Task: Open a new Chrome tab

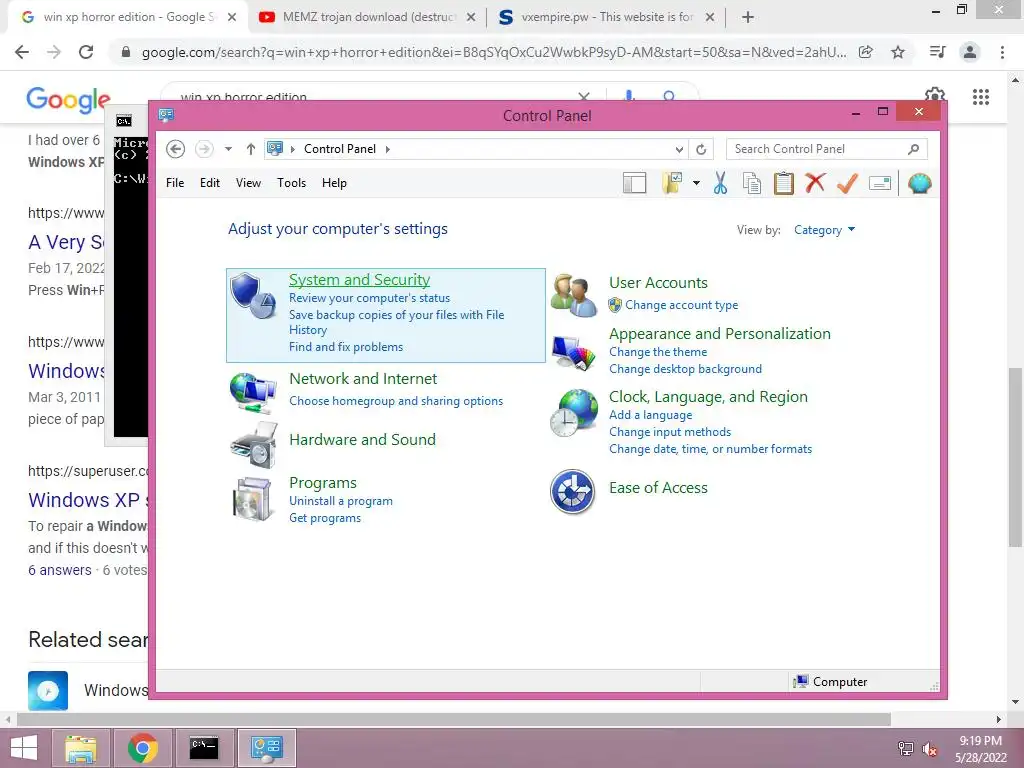Action: click(x=748, y=17)
